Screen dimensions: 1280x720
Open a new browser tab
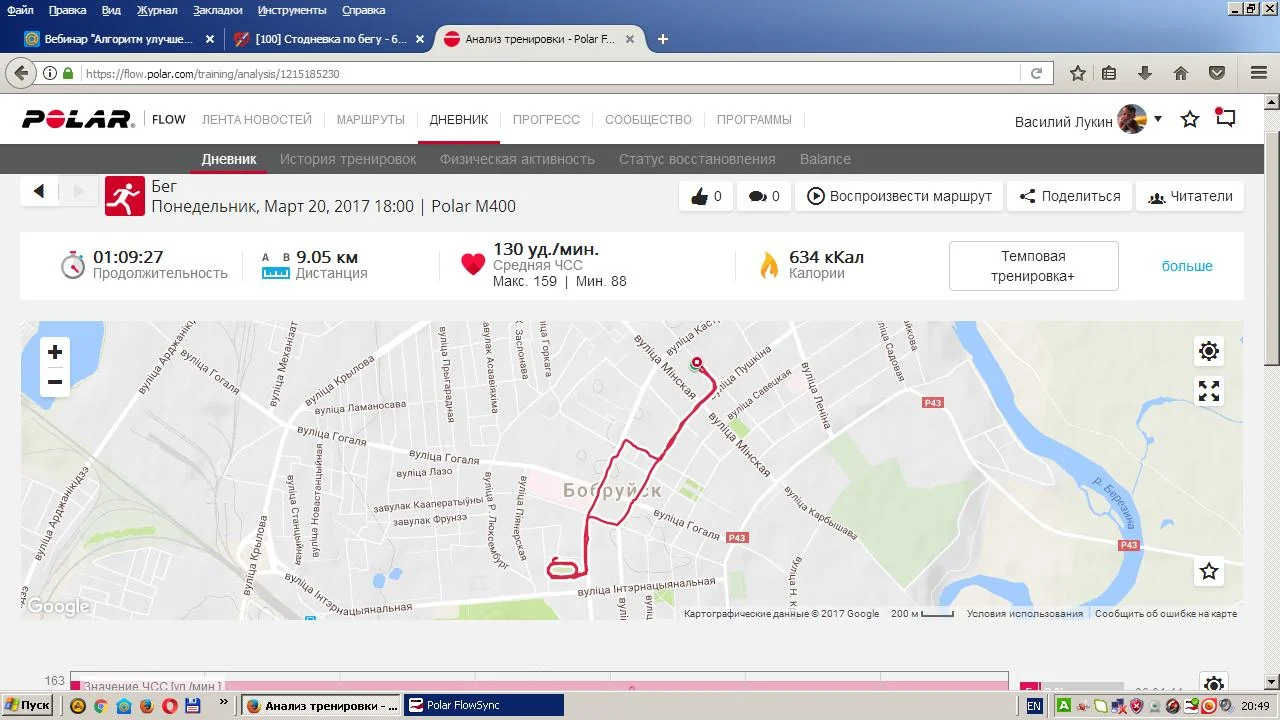[662, 39]
